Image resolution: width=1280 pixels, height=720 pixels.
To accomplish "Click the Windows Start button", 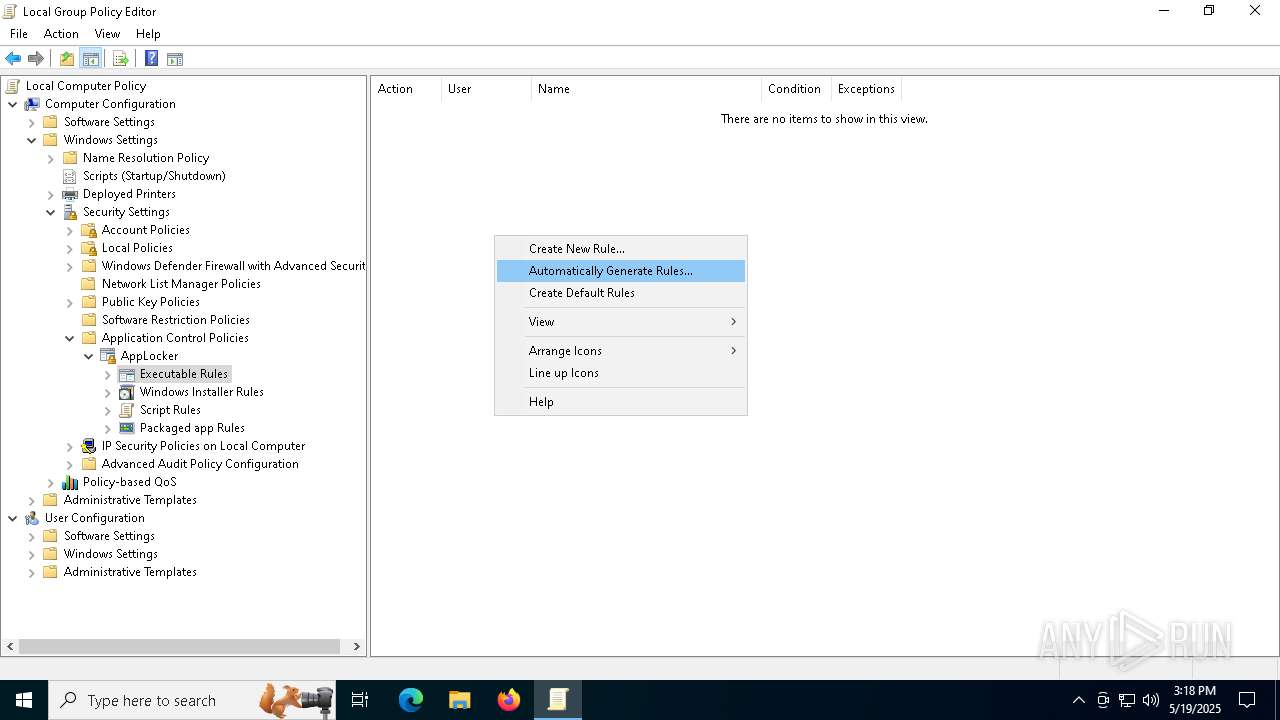I will 24,700.
